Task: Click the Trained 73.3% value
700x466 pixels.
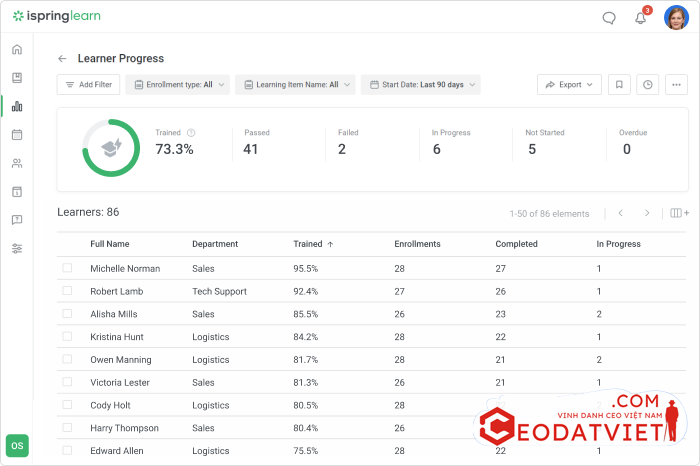Action: pyautogui.click(x=174, y=149)
